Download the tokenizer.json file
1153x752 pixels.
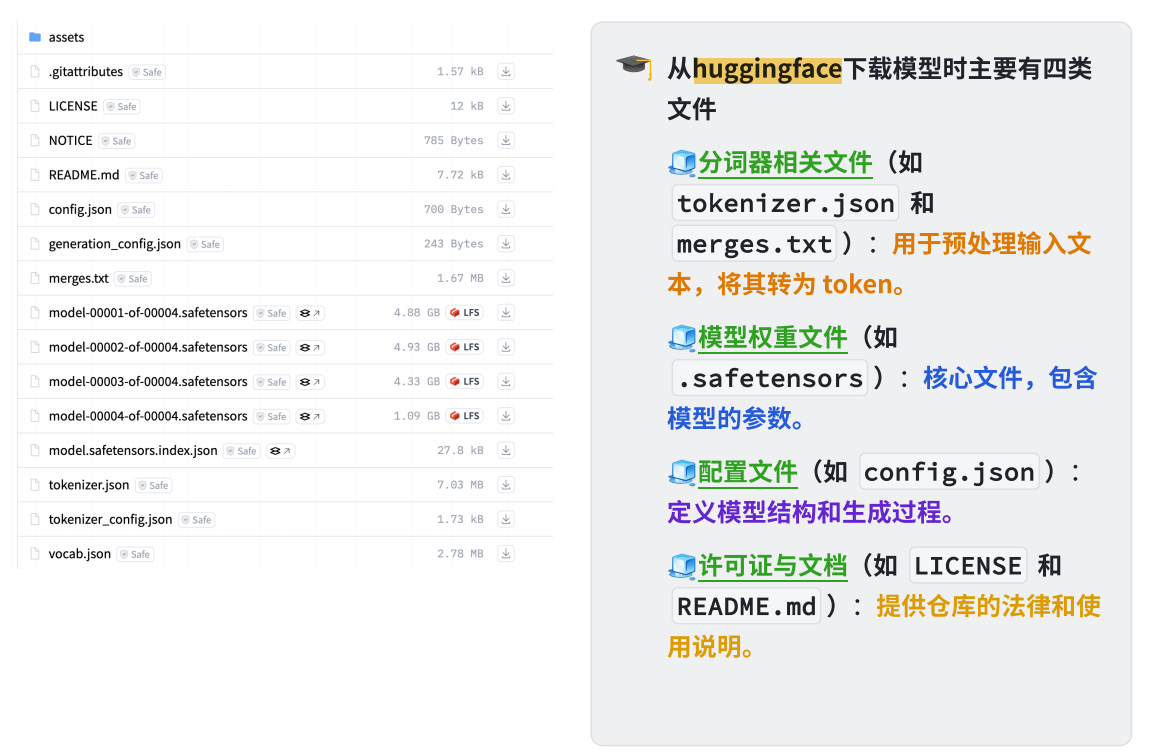tap(506, 484)
